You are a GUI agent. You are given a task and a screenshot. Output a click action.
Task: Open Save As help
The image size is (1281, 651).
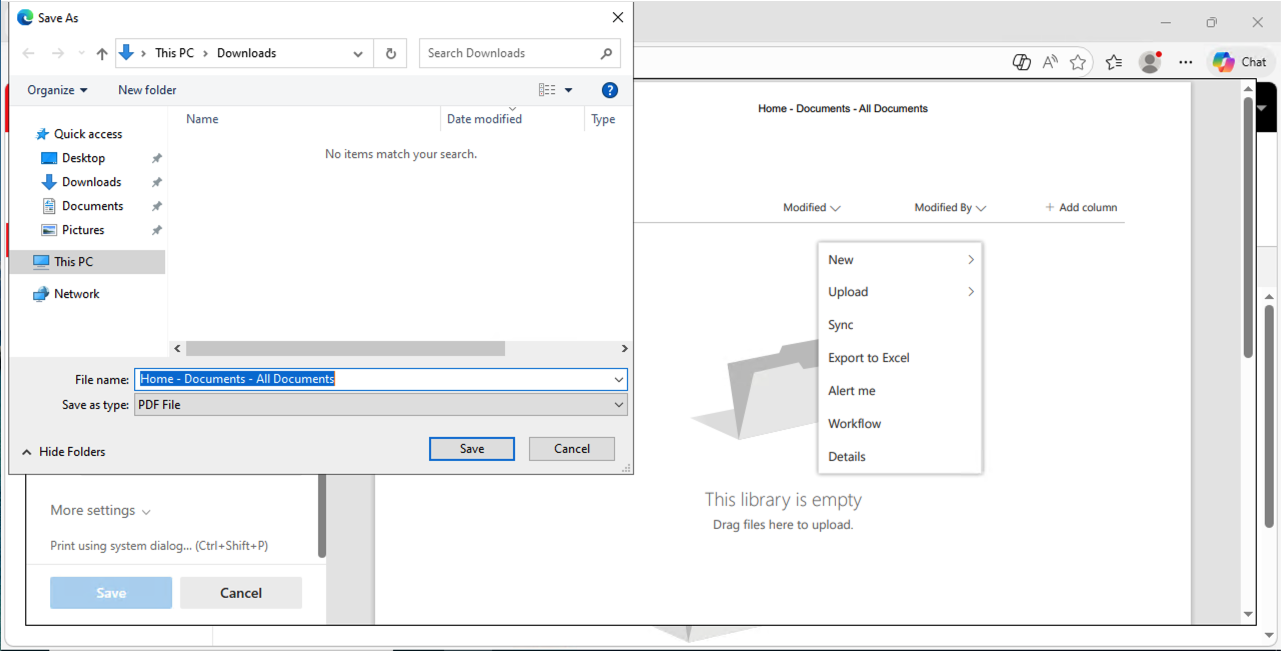tap(610, 90)
